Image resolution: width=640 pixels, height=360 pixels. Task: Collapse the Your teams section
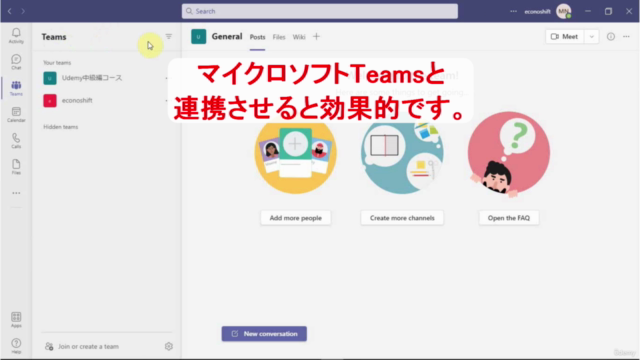[x=57, y=63]
